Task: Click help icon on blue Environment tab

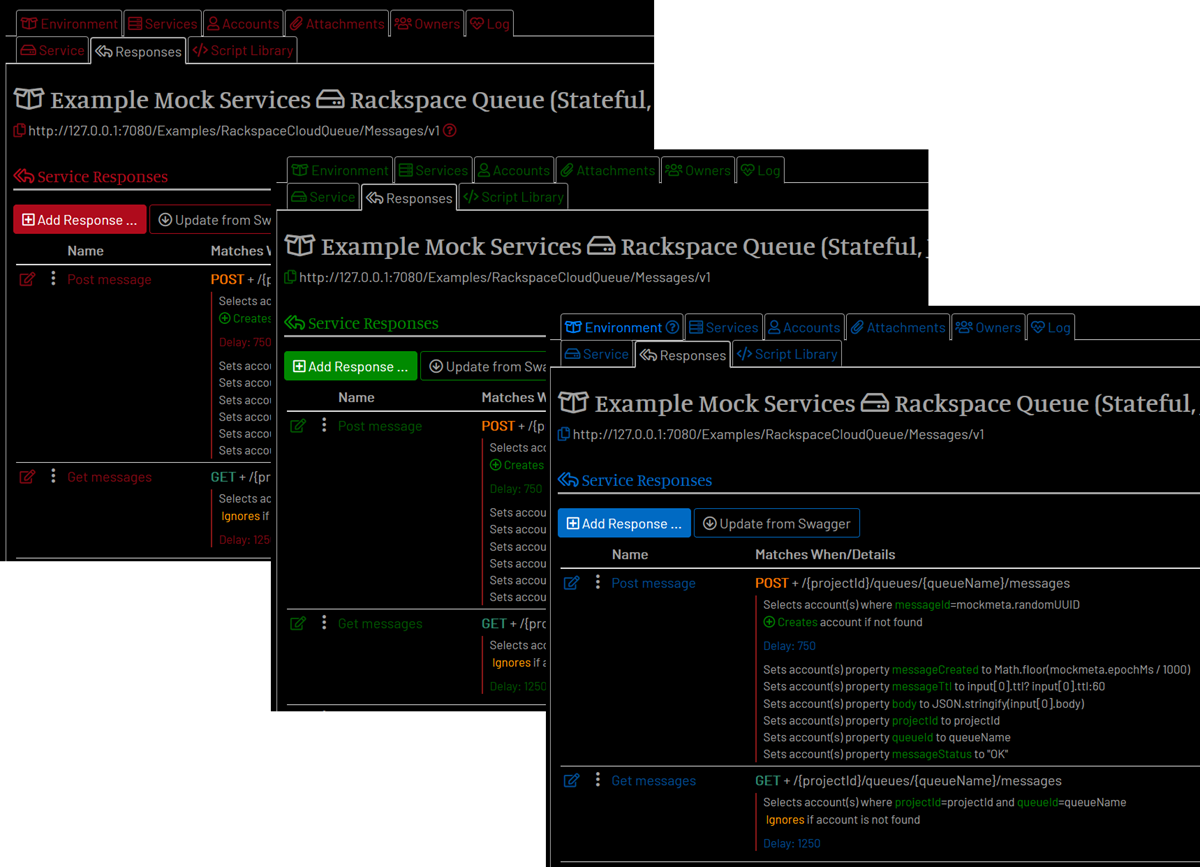Action: [x=672, y=327]
